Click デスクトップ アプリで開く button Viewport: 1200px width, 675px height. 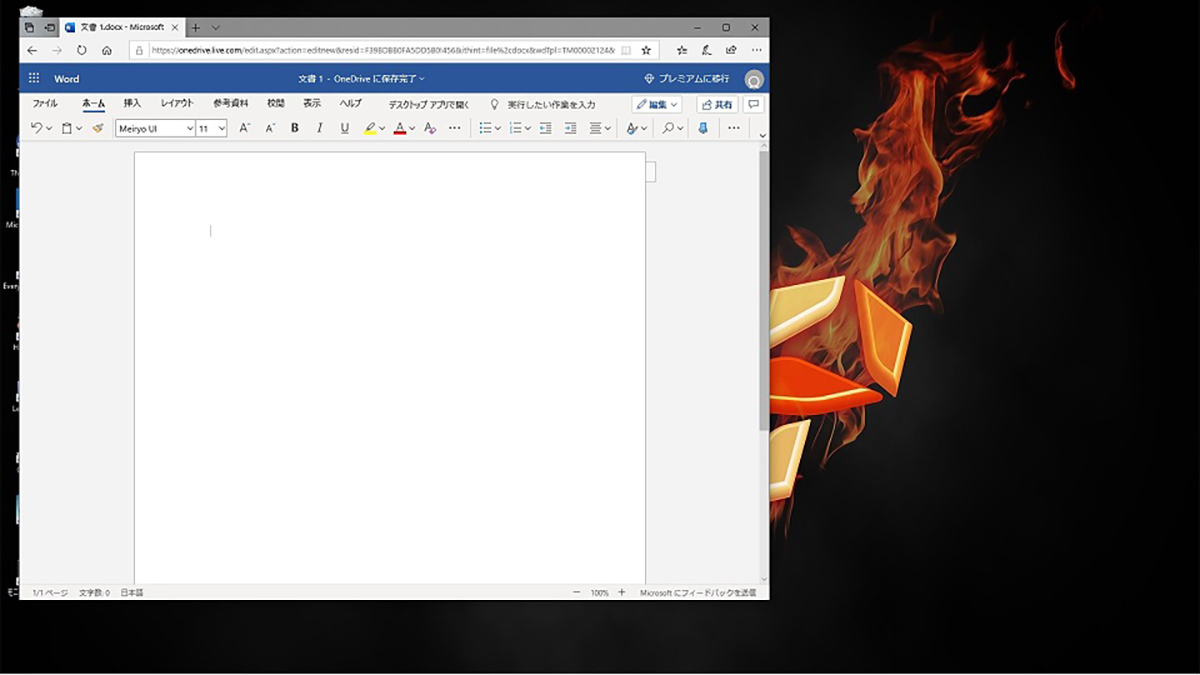tap(429, 104)
